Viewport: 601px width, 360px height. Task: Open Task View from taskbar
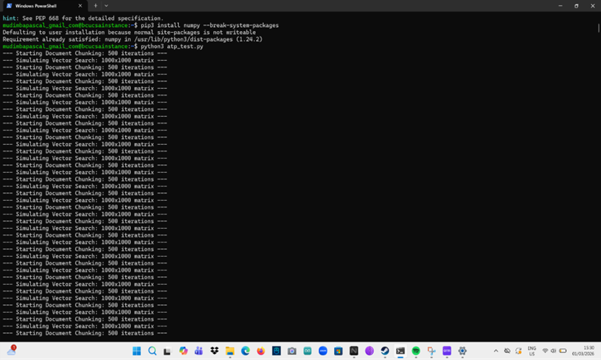(x=167, y=351)
